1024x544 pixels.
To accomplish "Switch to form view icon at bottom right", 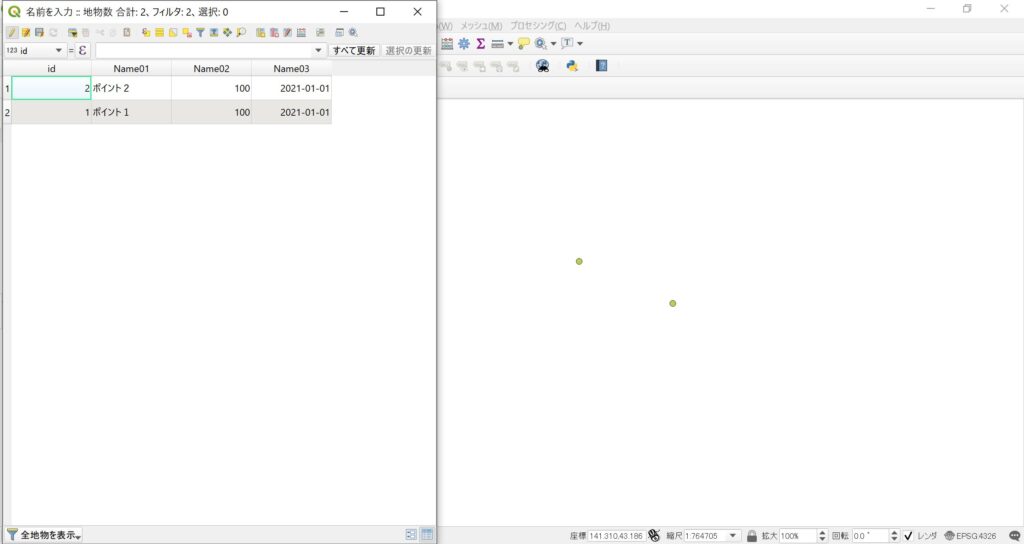I will pos(411,534).
